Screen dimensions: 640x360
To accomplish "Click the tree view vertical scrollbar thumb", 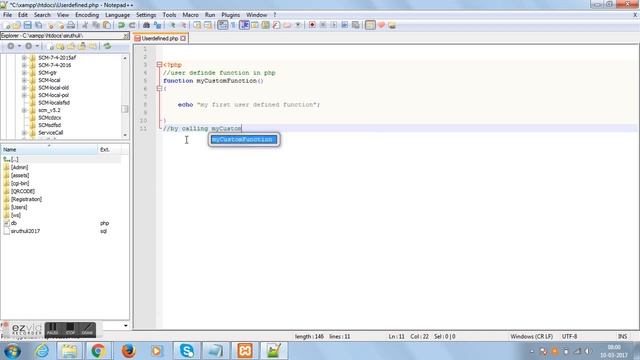I will (x=125, y=109).
